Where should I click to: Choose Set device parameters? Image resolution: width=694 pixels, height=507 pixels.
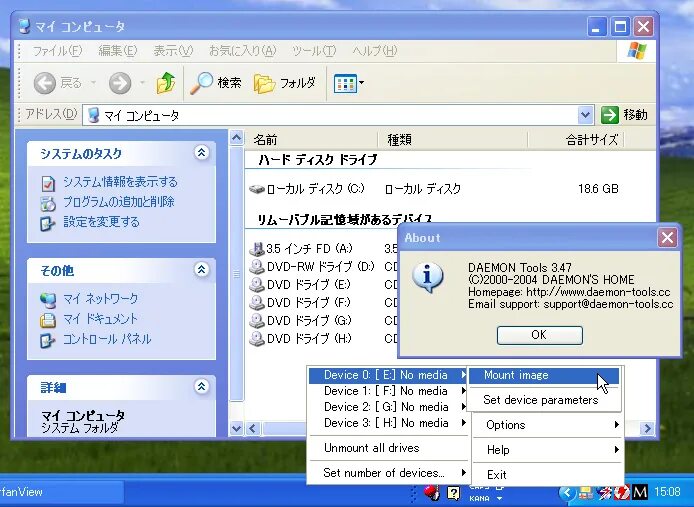(544, 400)
